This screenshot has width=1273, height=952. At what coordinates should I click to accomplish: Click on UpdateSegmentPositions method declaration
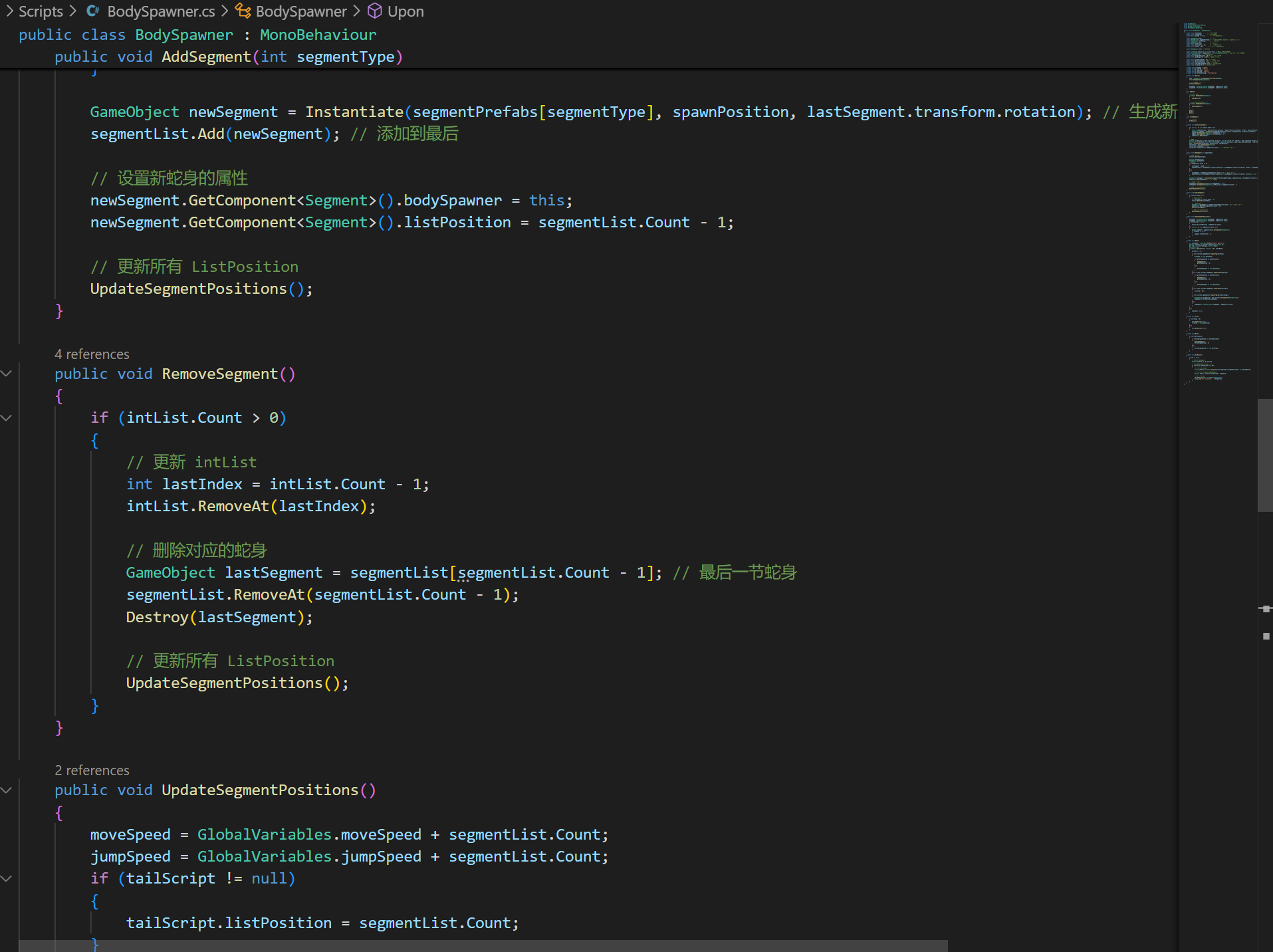(x=215, y=790)
